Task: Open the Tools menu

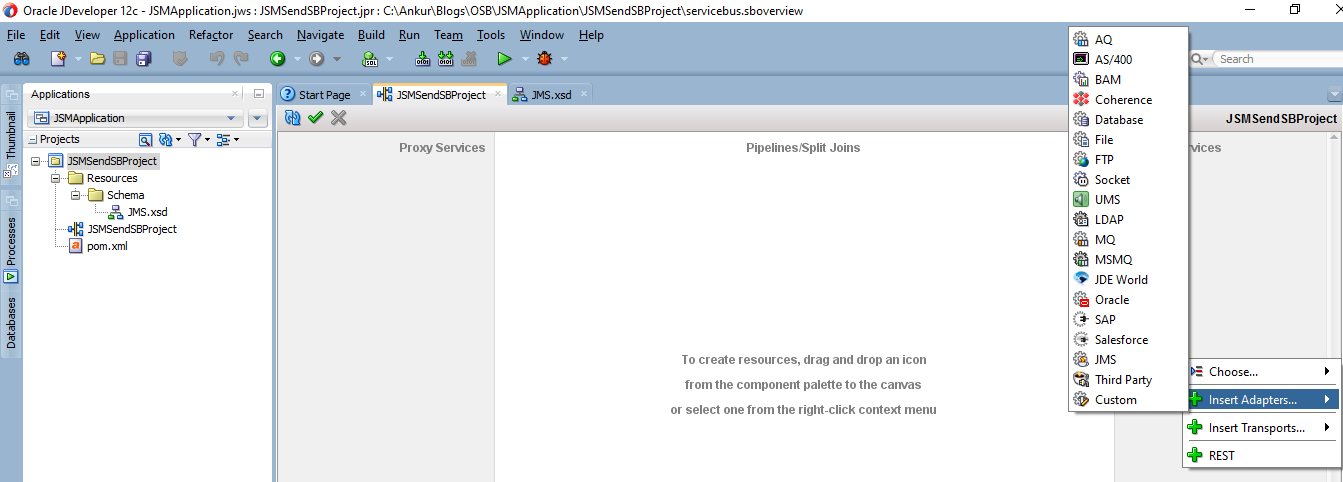Action: (x=491, y=35)
